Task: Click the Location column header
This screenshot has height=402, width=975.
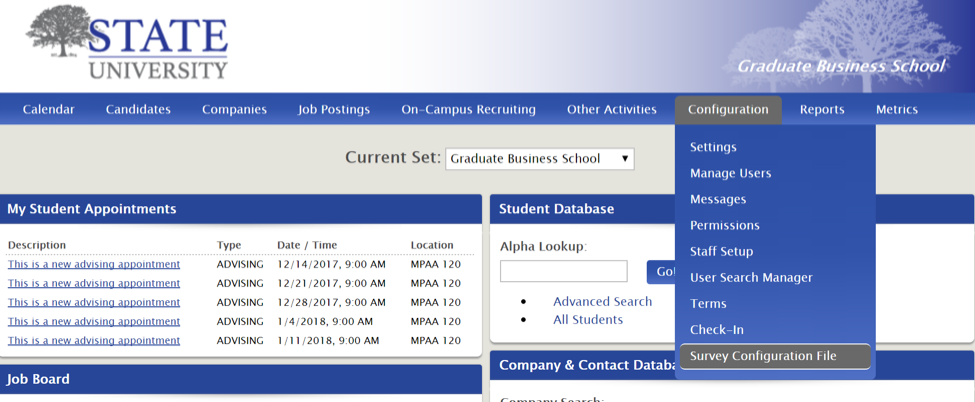Action: pos(432,245)
